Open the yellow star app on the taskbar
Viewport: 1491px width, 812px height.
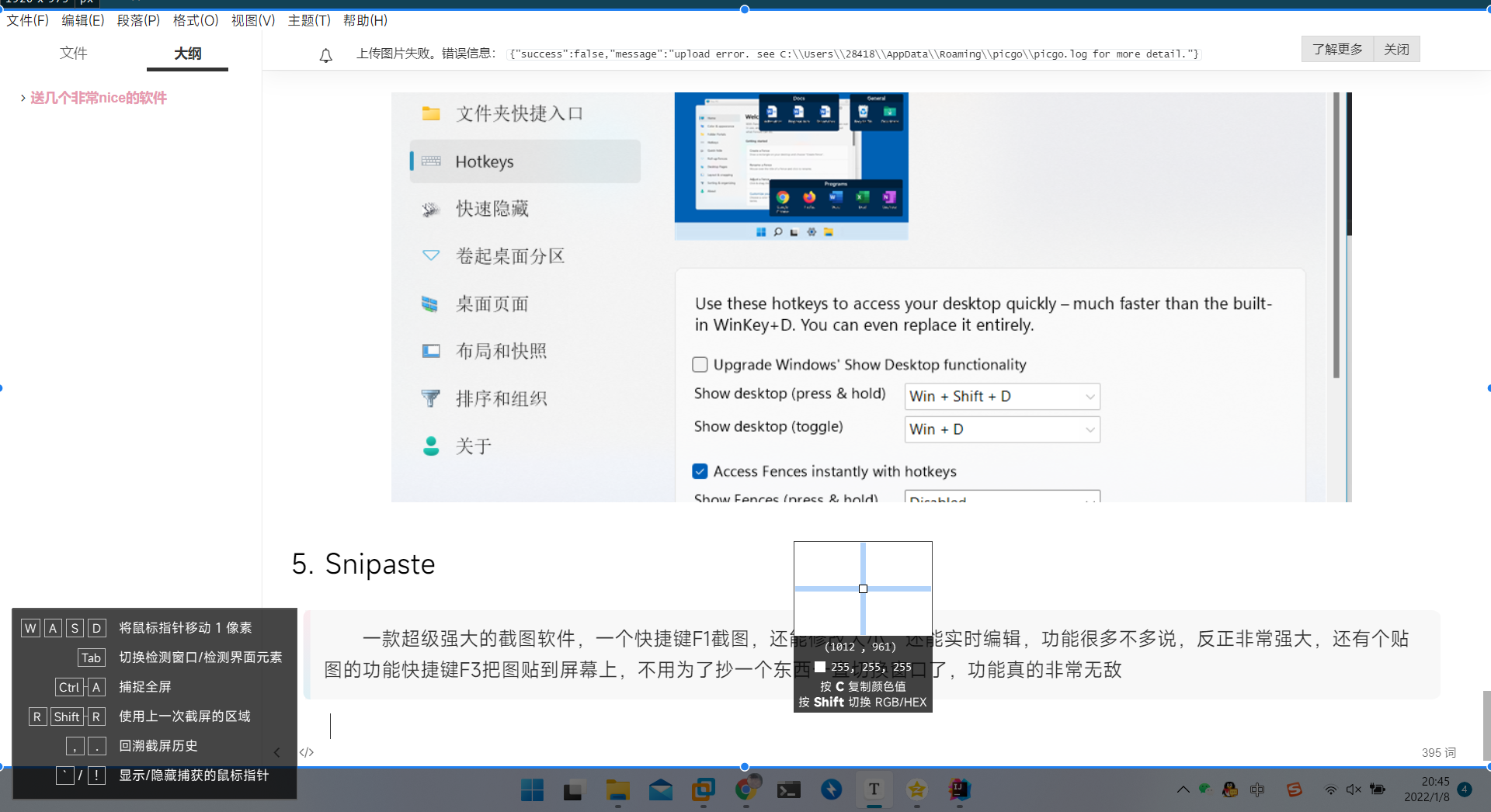(x=917, y=790)
